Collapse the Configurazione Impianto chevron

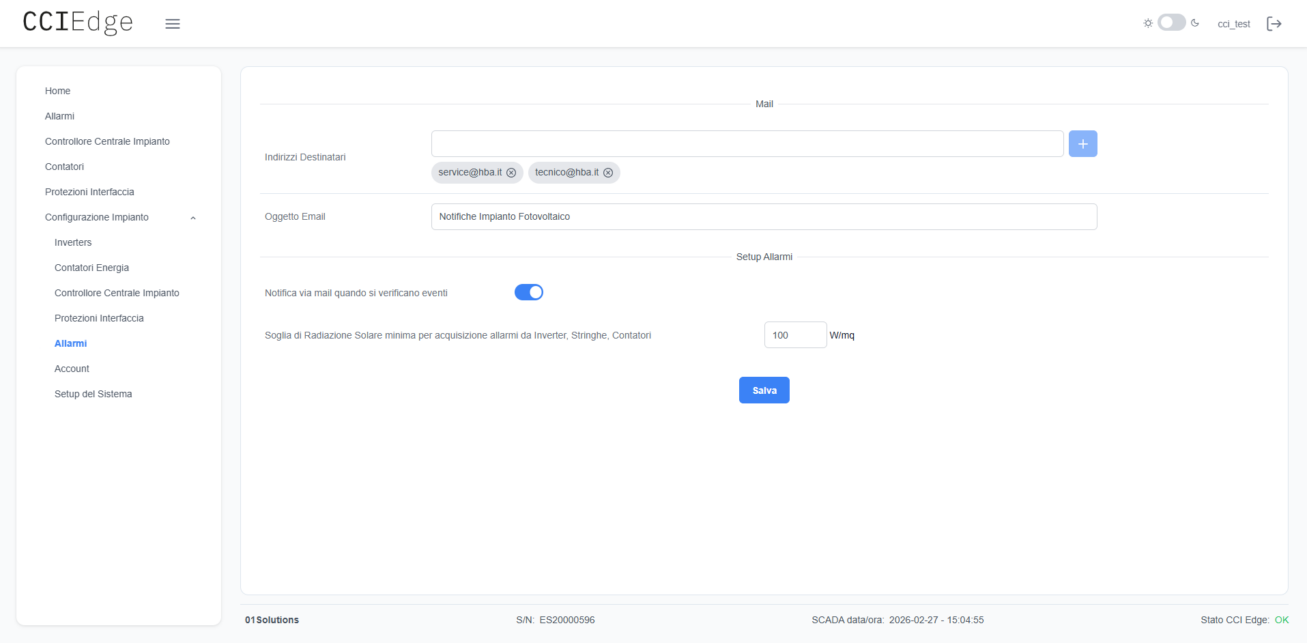point(193,217)
